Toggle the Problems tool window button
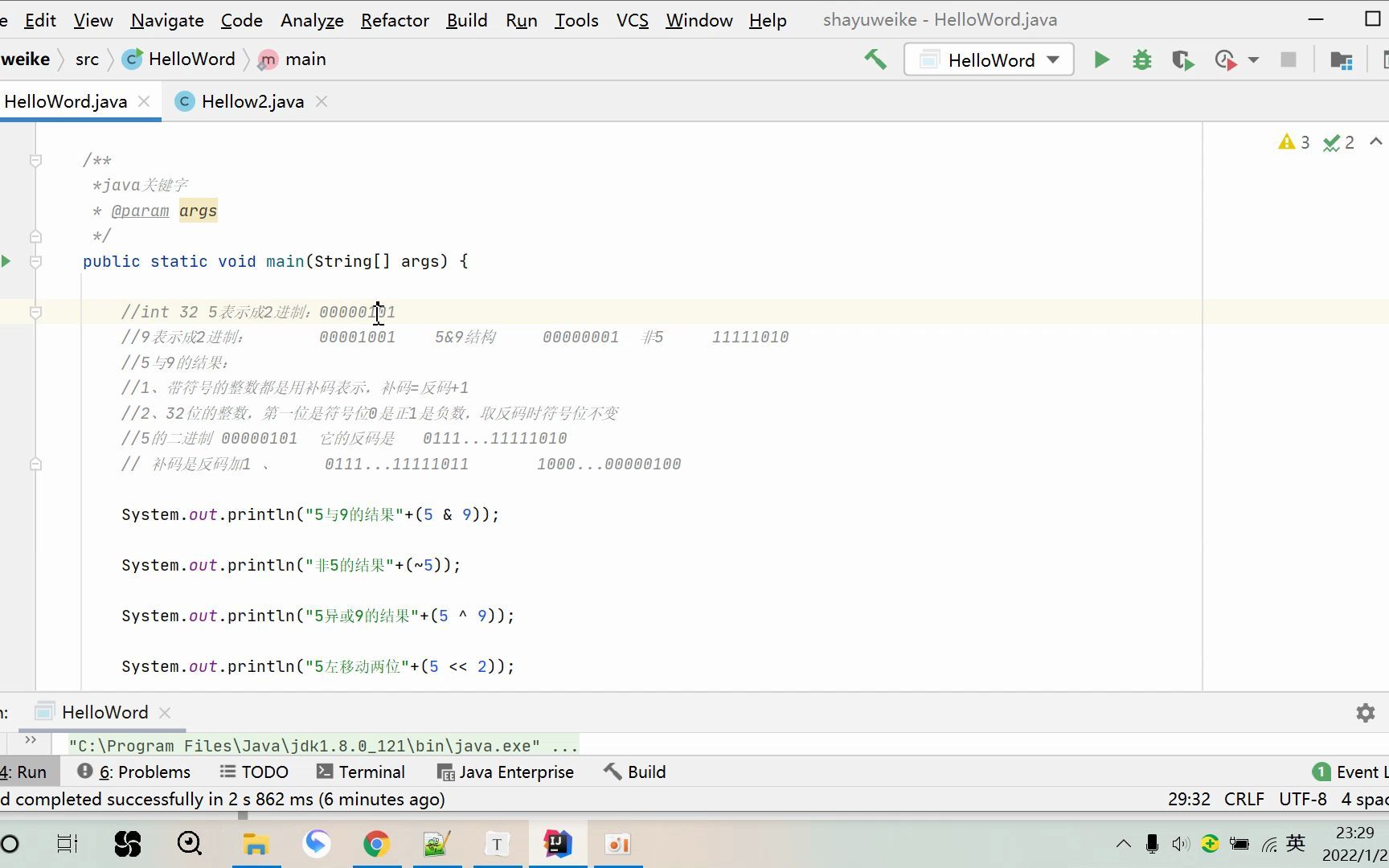This screenshot has width=1389, height=868. tap(134, 772)
